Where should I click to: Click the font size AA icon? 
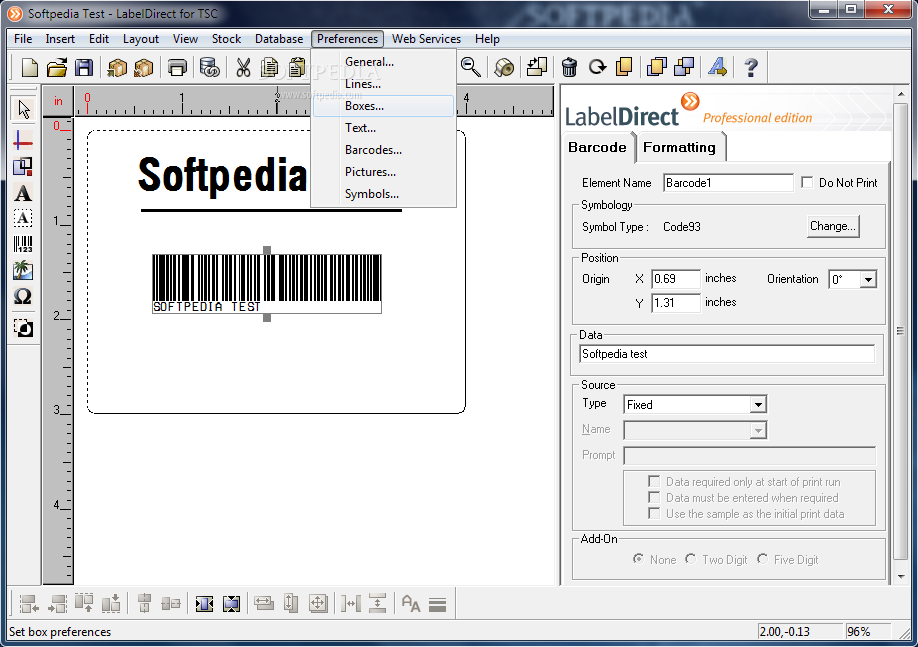click(x=411, y=604)
